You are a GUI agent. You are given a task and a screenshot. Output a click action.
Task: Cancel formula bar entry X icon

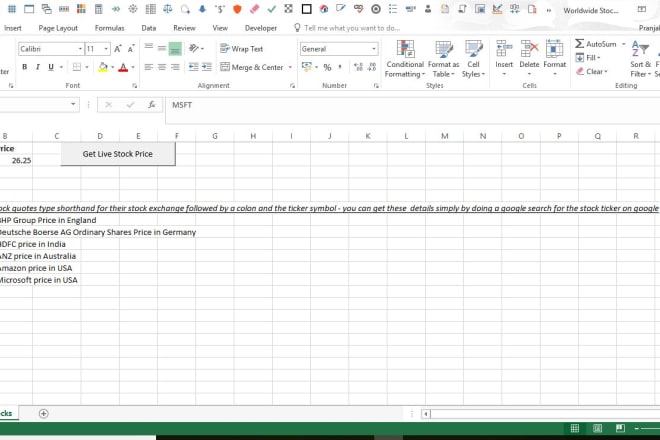[109, 105]
